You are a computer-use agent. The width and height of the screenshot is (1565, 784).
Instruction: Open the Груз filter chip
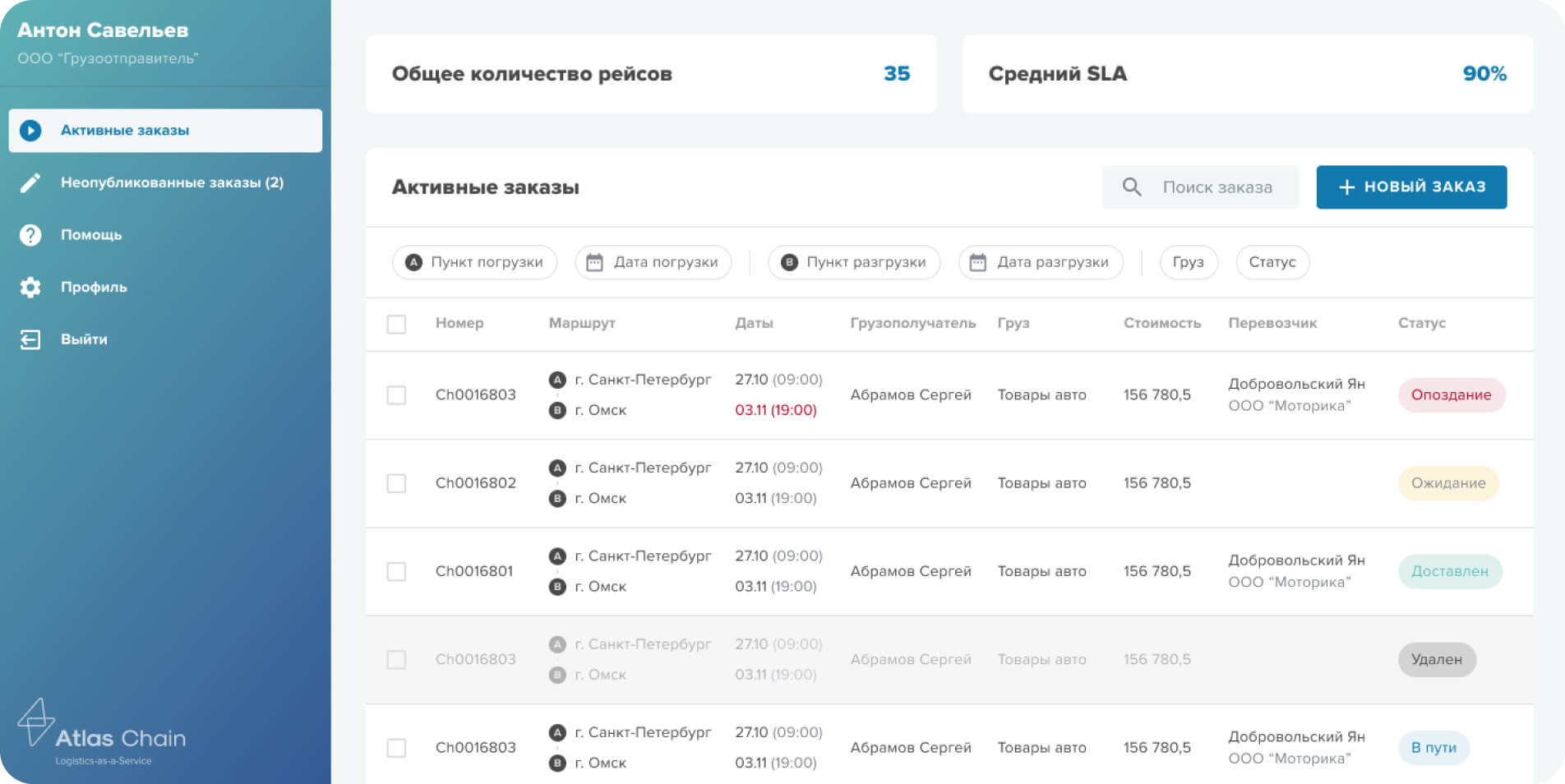click(x=1188, y=262)
